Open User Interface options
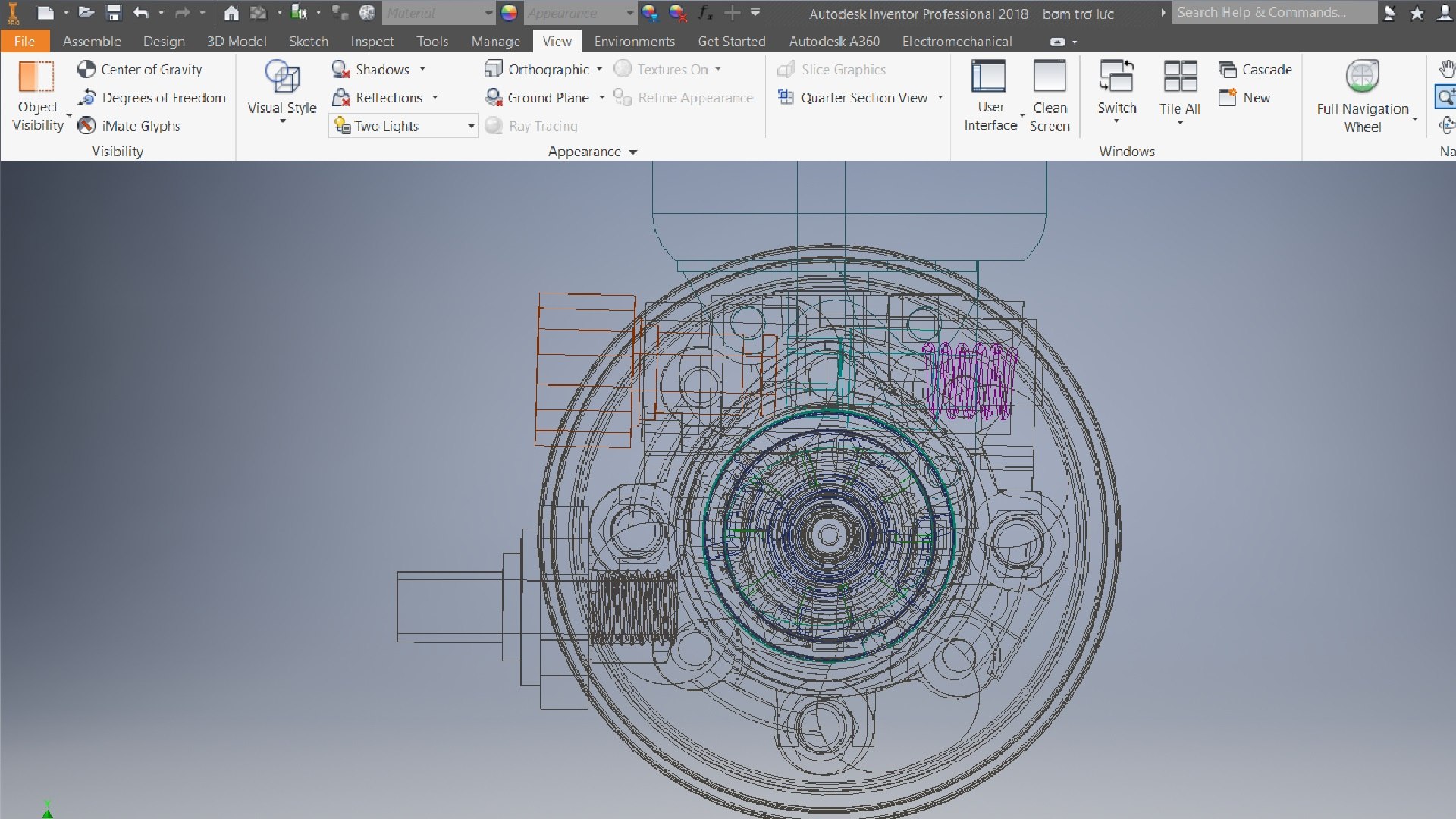 pyautogui.click(x=990, y=96)
